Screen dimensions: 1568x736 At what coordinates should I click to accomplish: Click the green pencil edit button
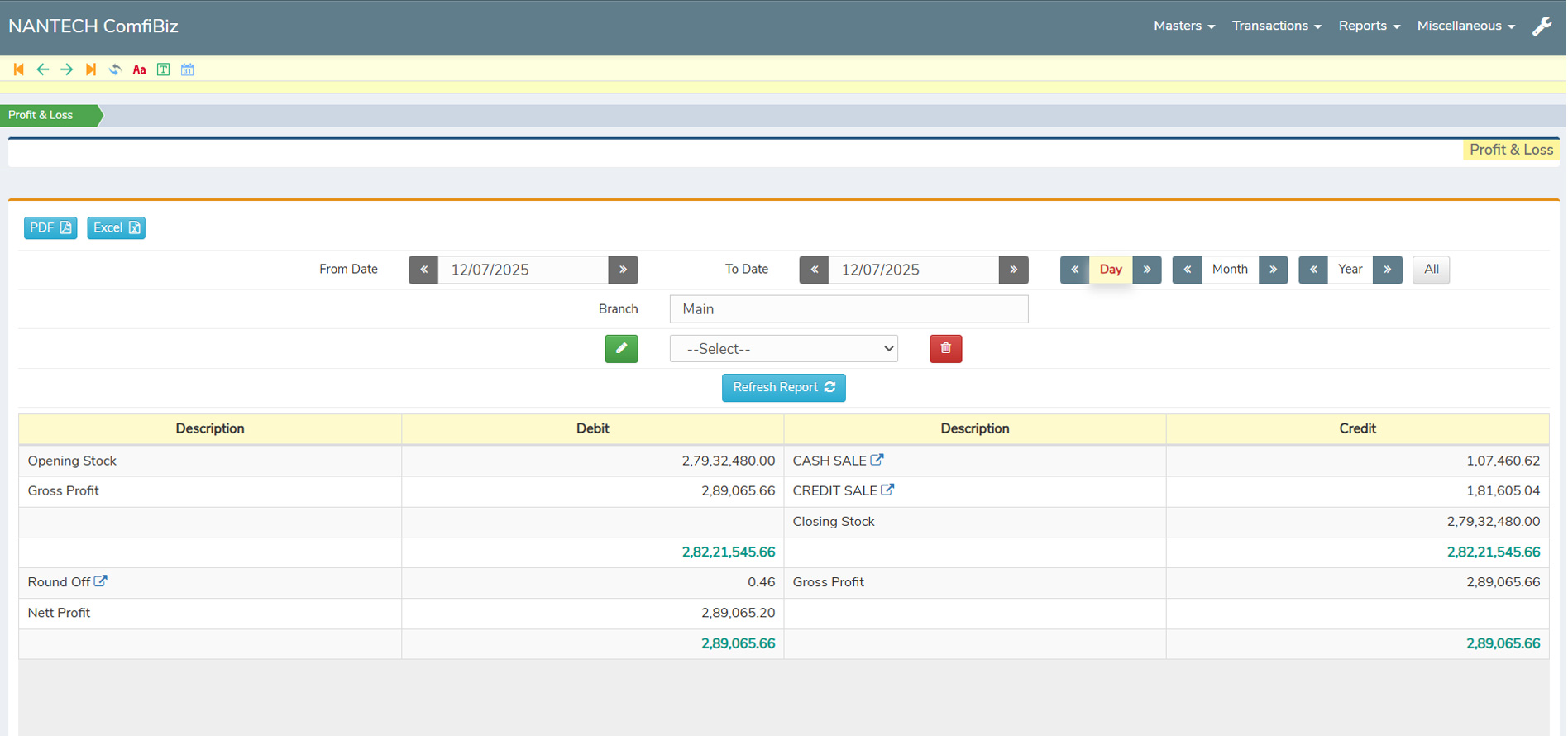click(x=621, y=349)
